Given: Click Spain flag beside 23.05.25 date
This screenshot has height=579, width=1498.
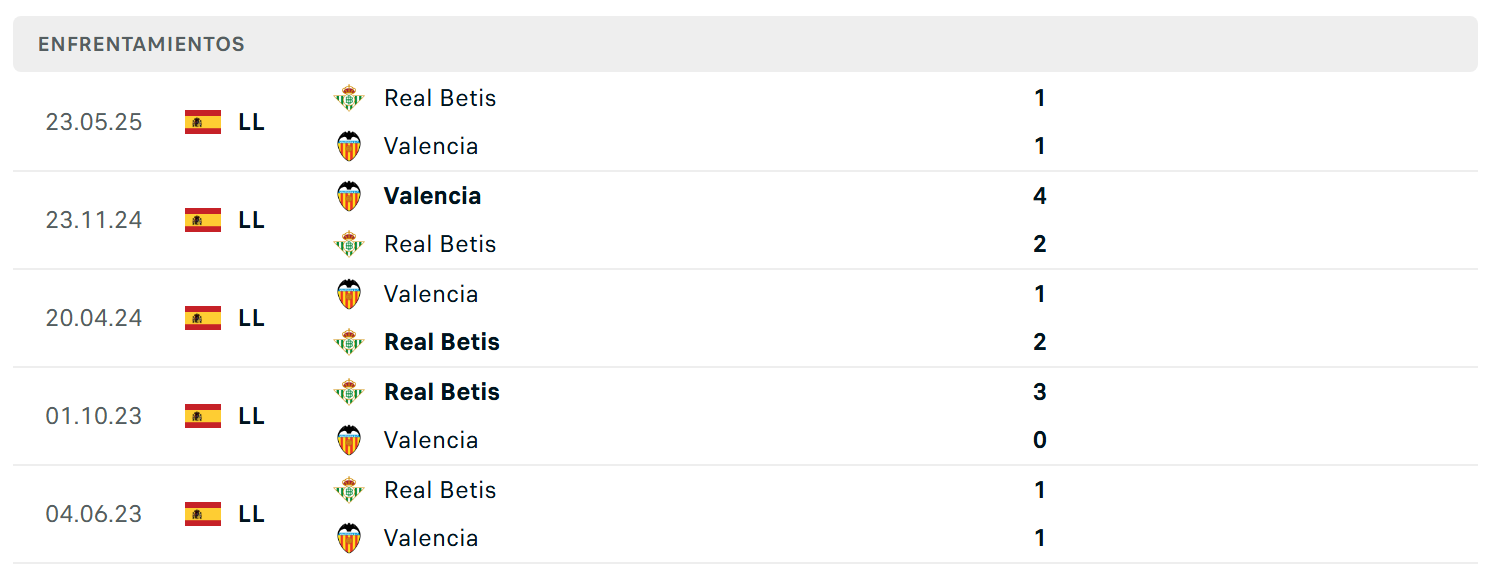Looking at the screenshot, I should [203, 122].
